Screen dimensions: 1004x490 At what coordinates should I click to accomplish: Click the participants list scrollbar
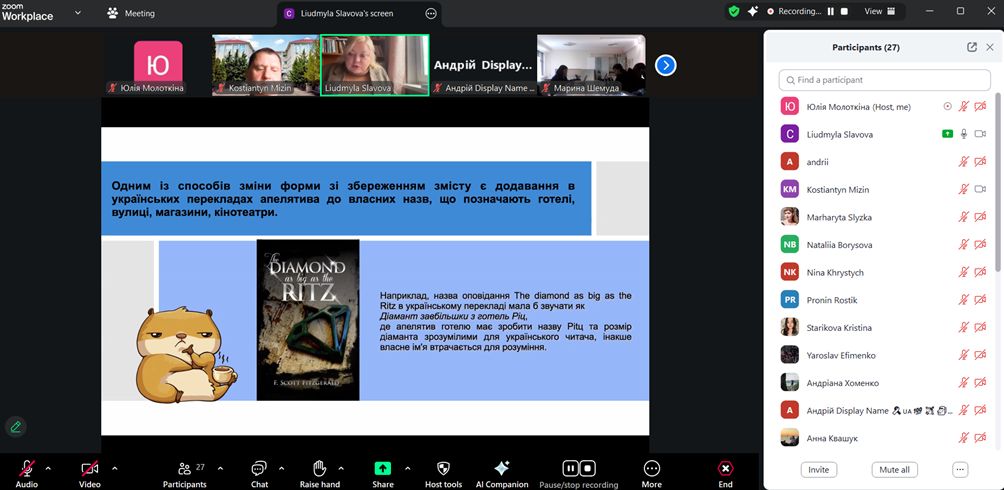click(997, 200)
